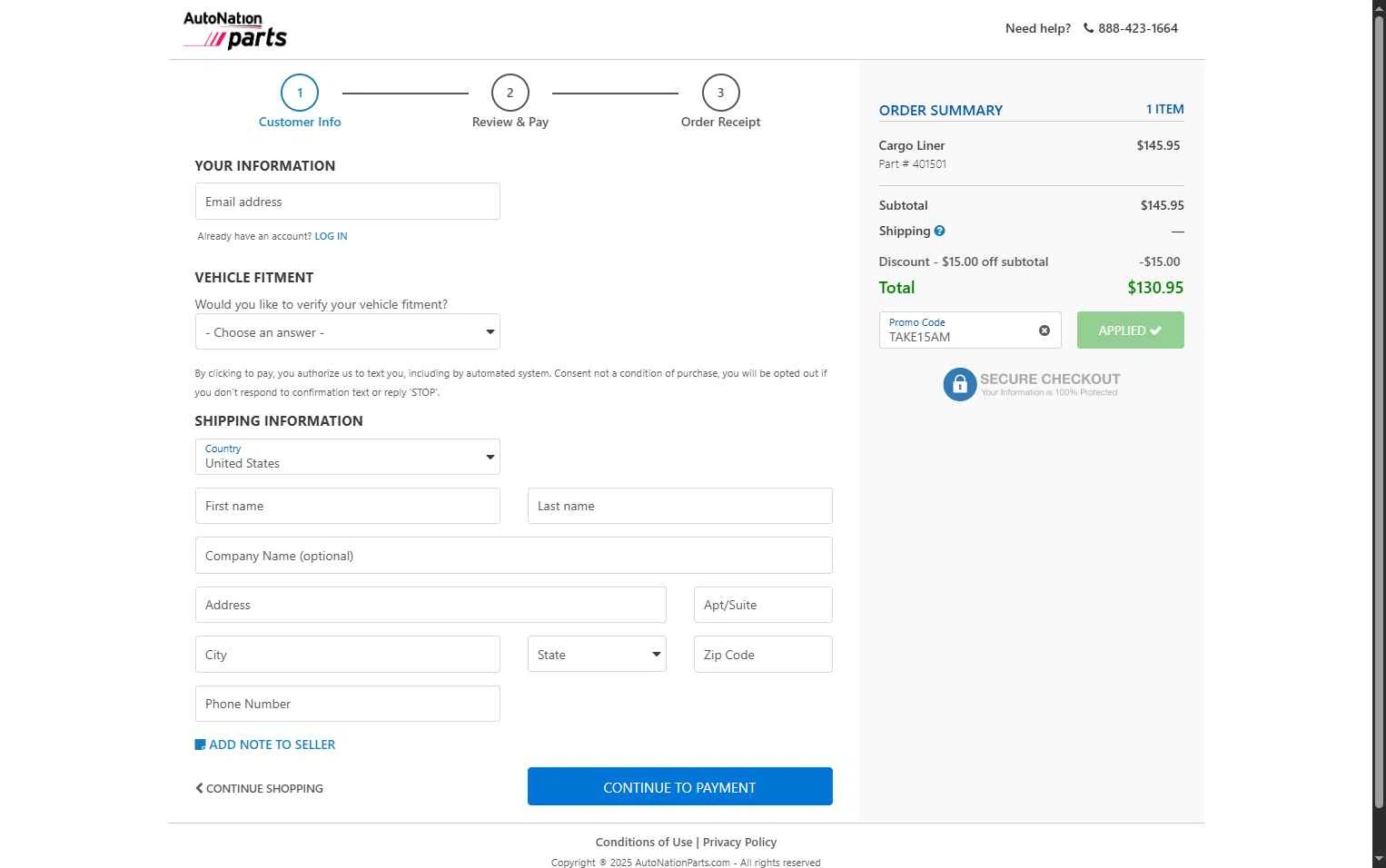Focus the First name field
Screen dimensions: 1386x868
347,506
